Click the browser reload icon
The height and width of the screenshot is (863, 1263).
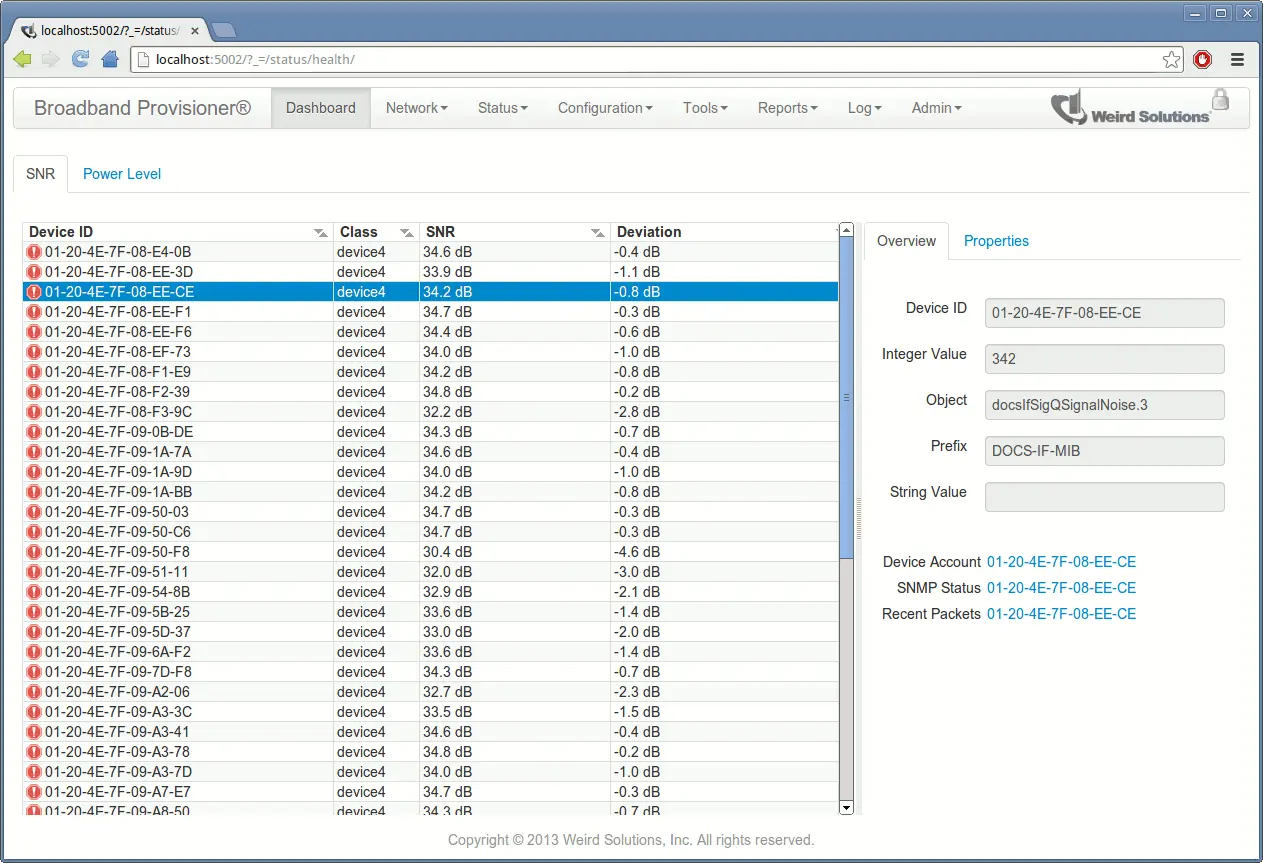80,59
